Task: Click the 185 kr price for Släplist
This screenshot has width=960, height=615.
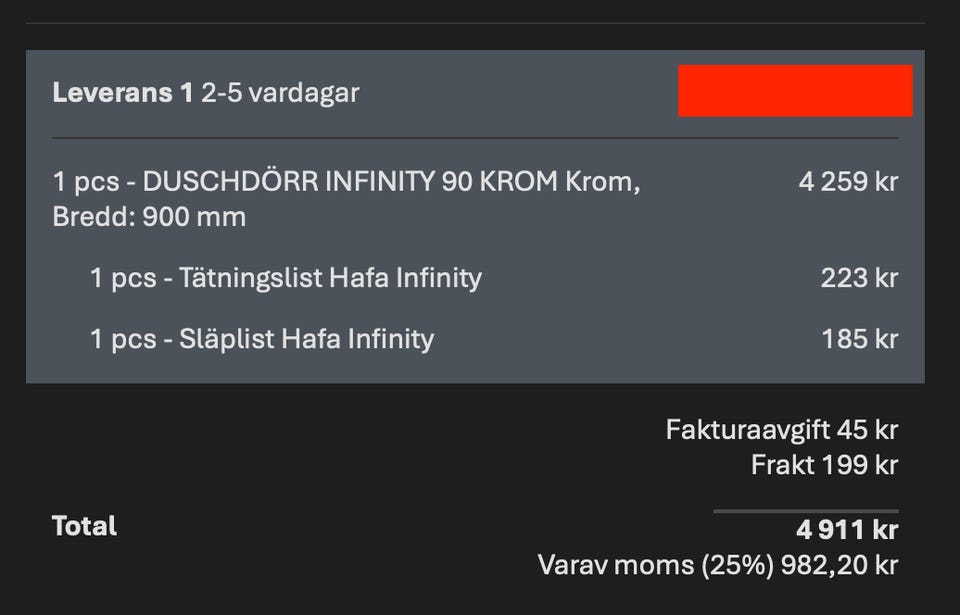Action: (859, 338)
